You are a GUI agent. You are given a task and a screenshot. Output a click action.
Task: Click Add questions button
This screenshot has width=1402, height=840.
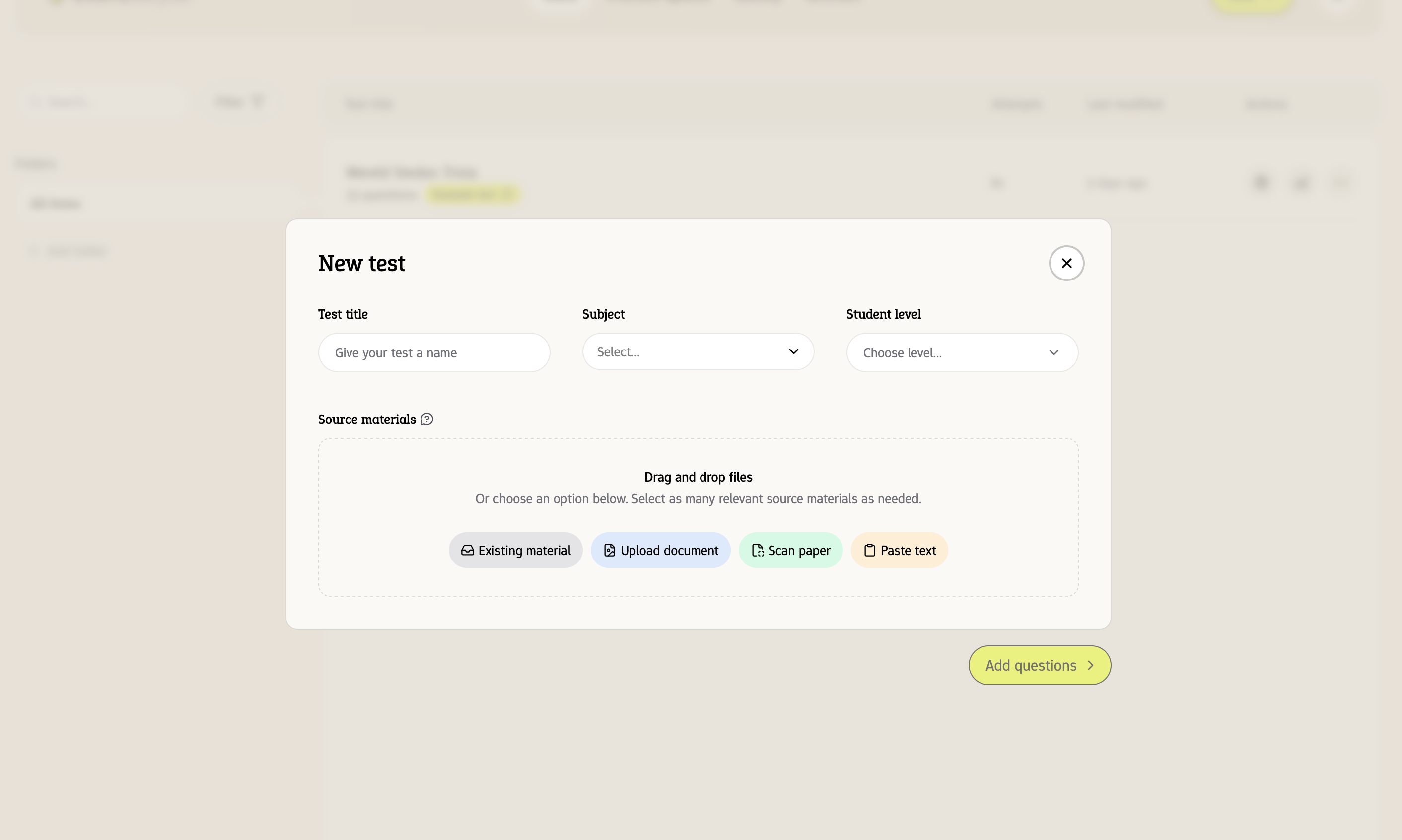pyautogui.click(x=1039, y=665)
